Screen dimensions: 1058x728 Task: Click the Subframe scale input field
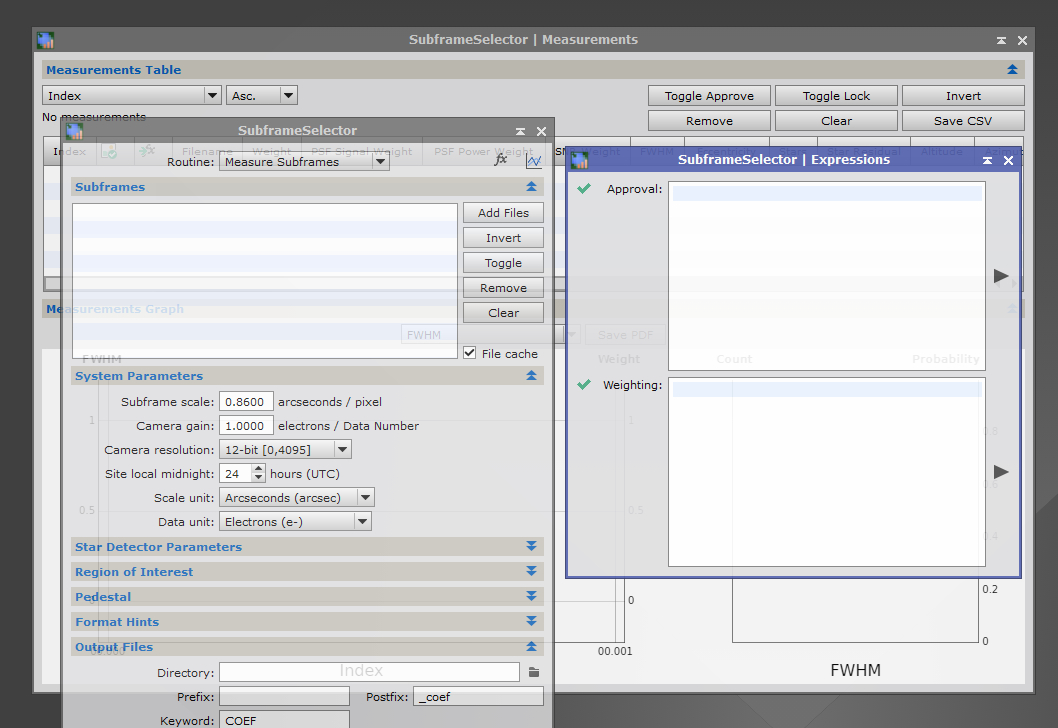click(246, 402)
